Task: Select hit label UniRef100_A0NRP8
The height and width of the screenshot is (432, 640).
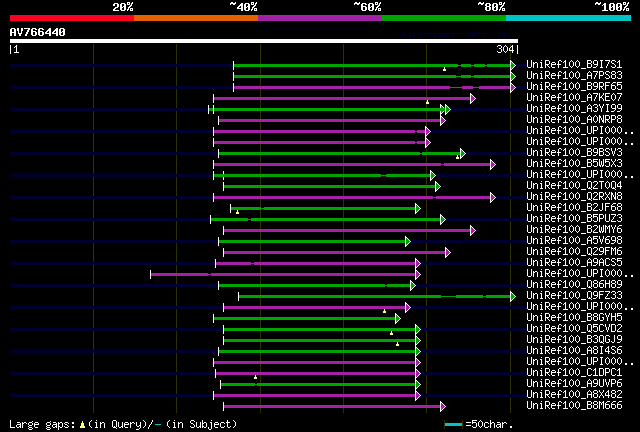Action: click(x=574, y=119)
